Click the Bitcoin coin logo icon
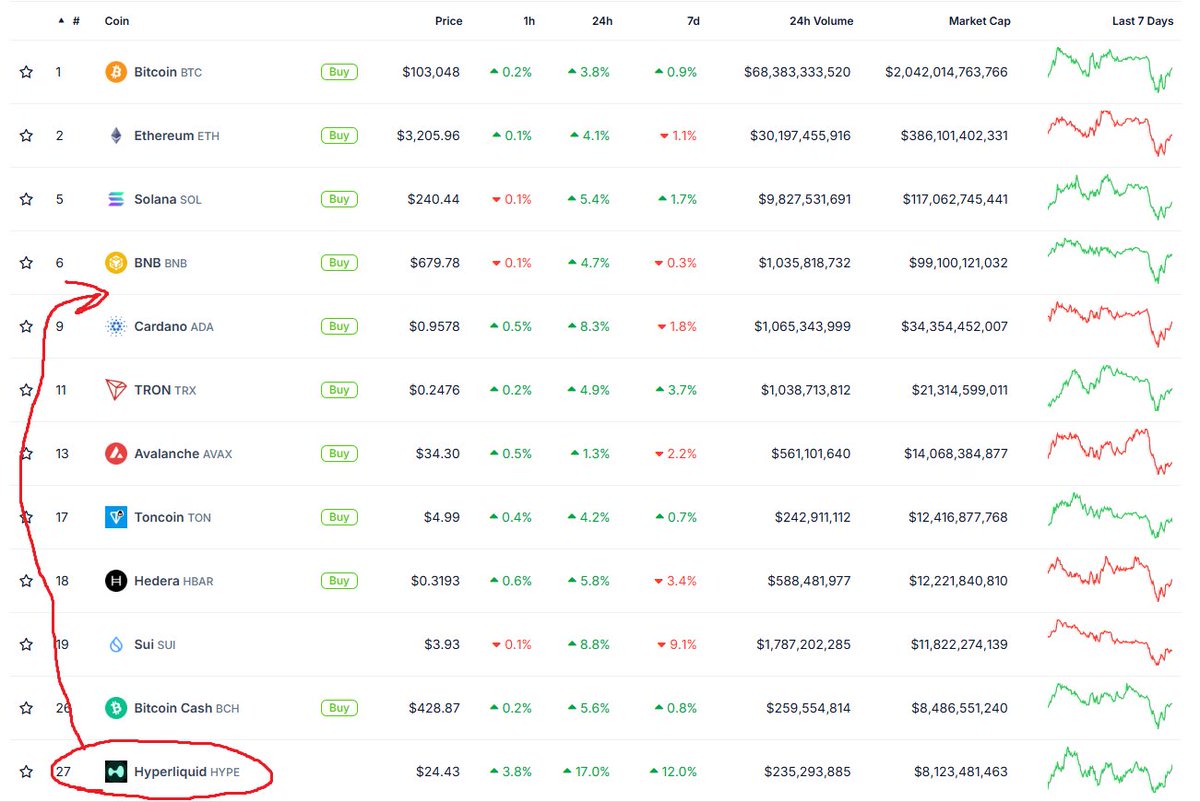This screenshot has width=1200, height=802. (x=116, y=72)
